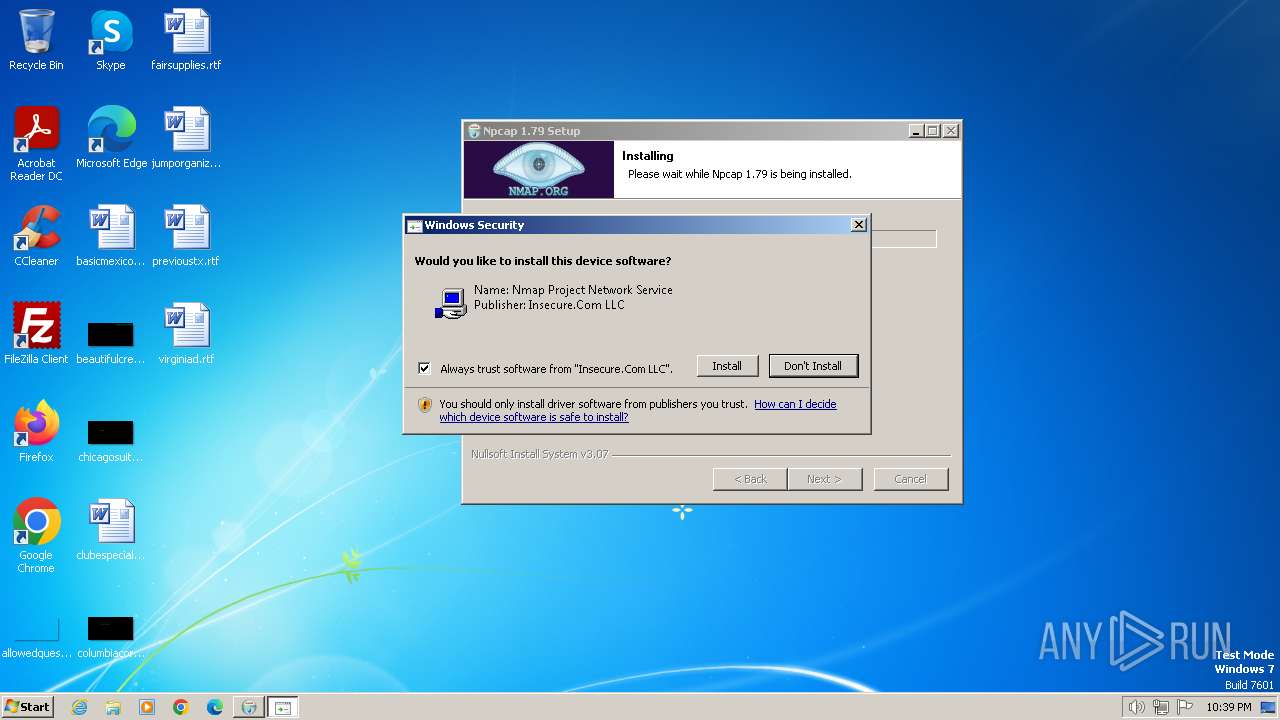Open the Skype desktop shortcut

click(111, 40)
